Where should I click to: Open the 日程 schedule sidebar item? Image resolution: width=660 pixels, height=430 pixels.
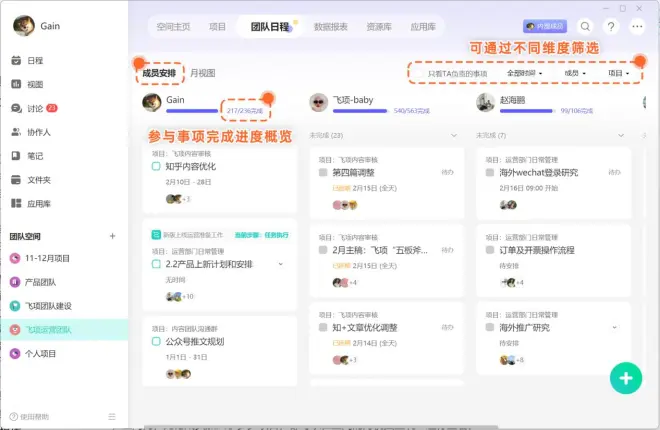tap(35, 61)
